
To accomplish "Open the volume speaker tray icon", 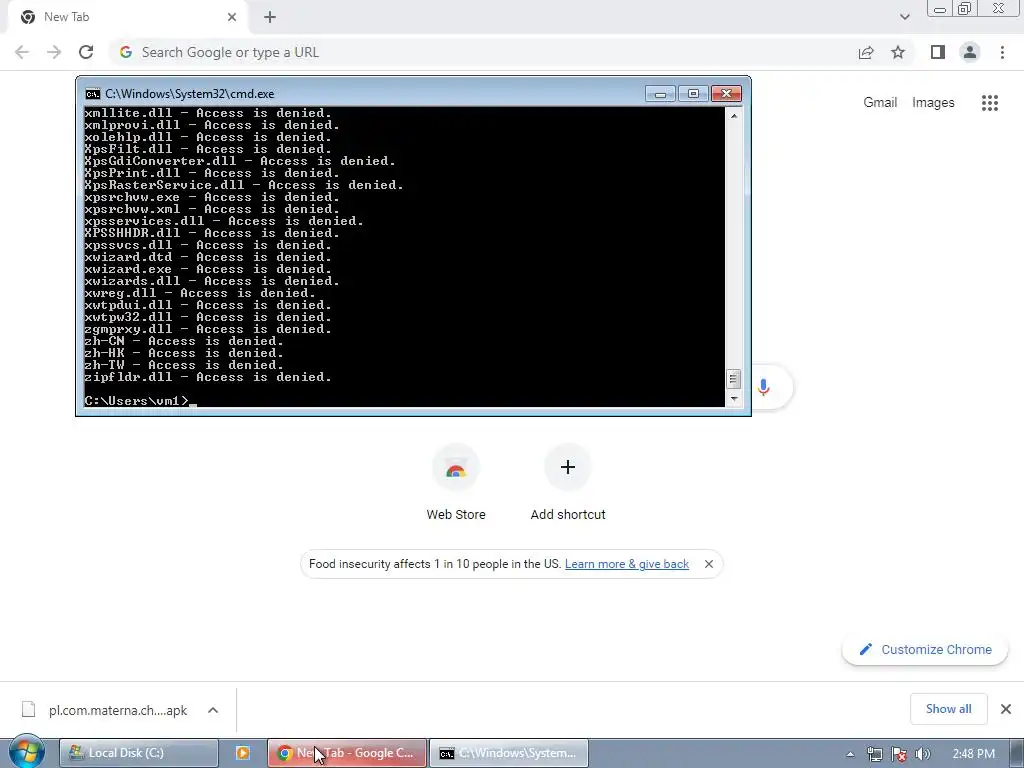I will [x=923, y=754].
